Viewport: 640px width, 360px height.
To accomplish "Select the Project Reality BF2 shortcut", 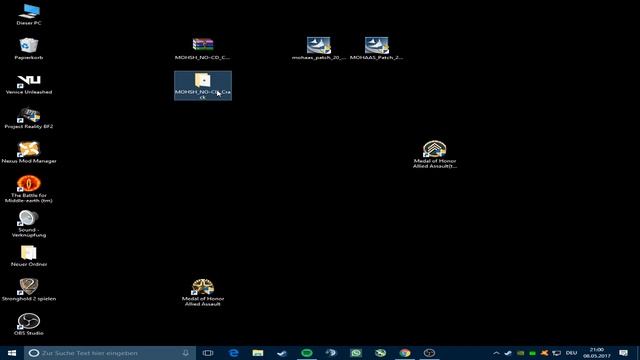I will [29, 118].
